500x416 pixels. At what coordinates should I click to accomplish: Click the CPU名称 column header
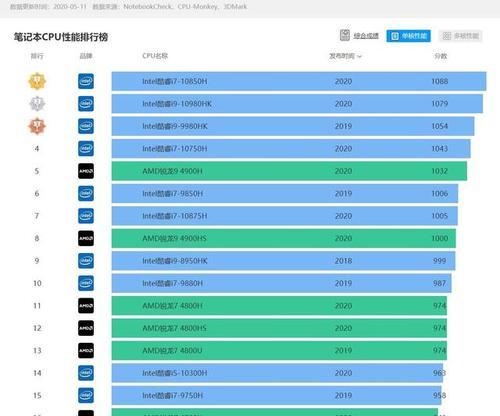[x=155, y=56]
